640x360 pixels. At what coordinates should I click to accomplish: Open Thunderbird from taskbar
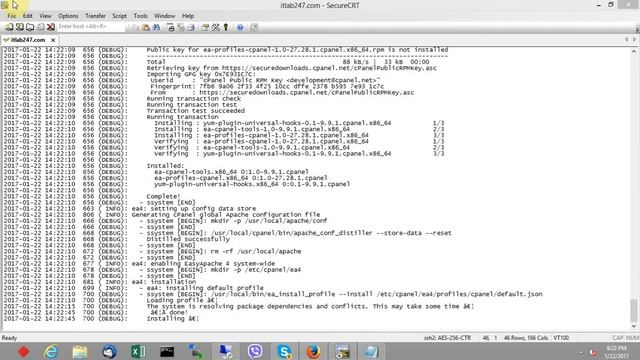coord(109,351)
